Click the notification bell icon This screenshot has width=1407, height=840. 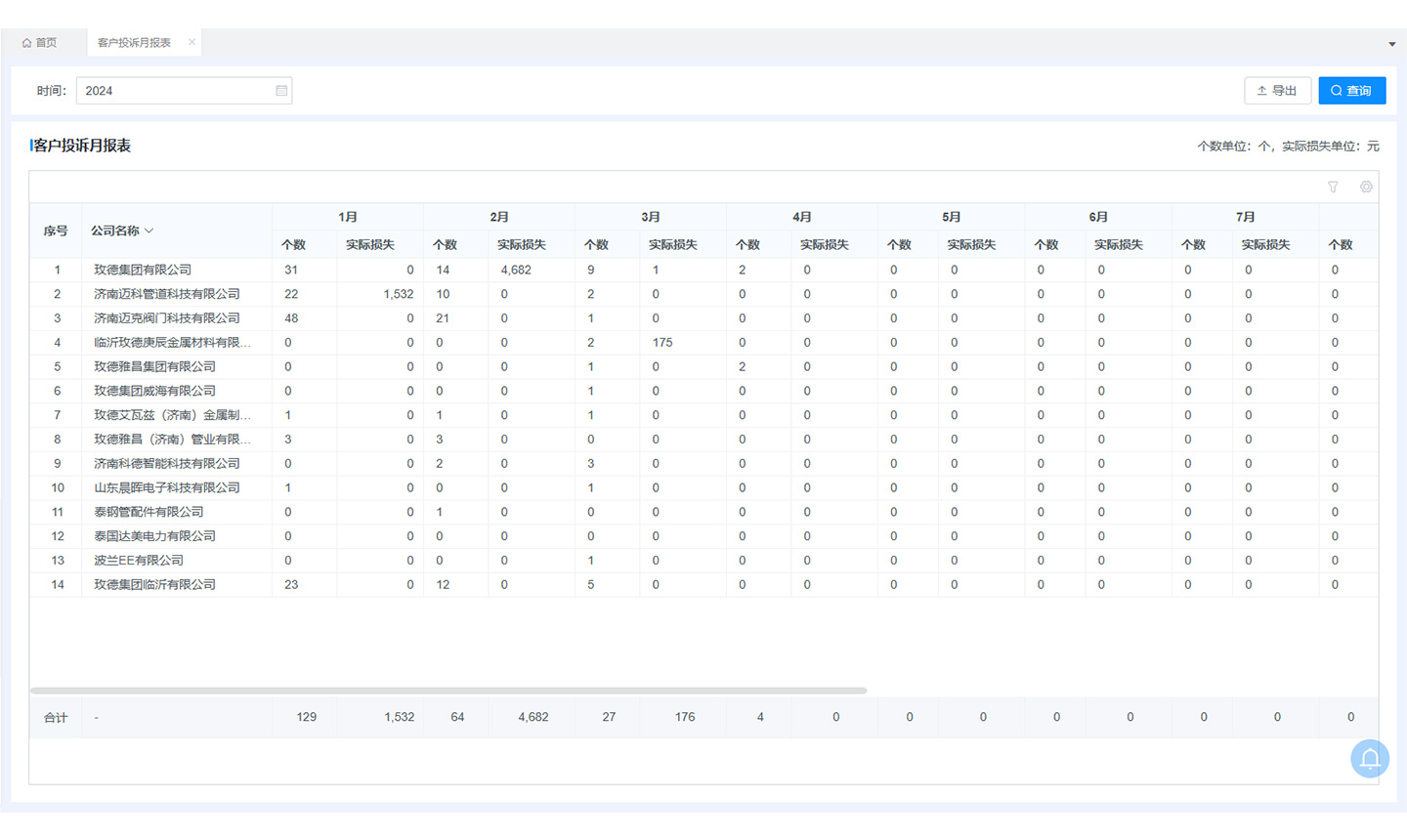click(x=1370, y=759)
